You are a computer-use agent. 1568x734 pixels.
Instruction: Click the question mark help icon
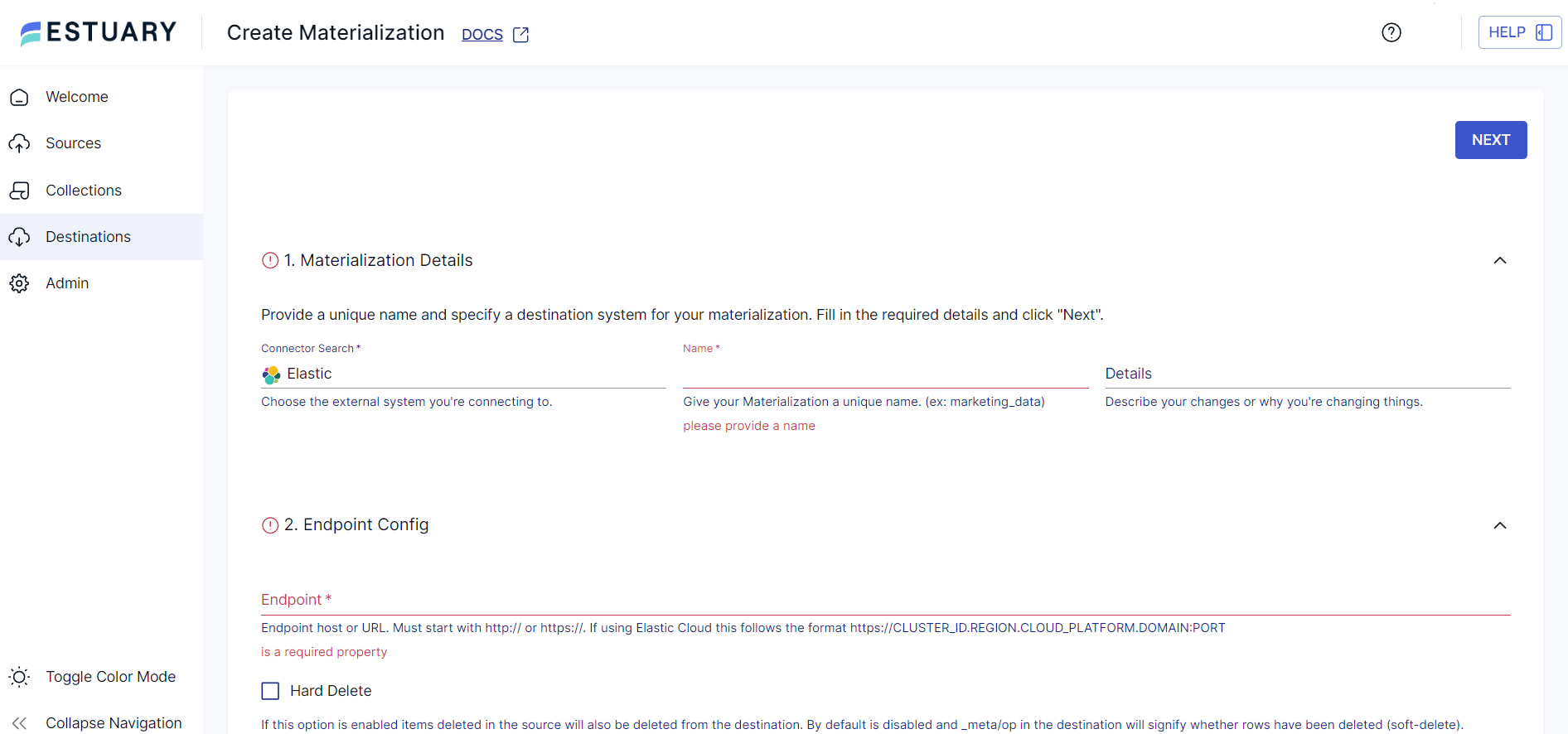tap(1391, 32)
